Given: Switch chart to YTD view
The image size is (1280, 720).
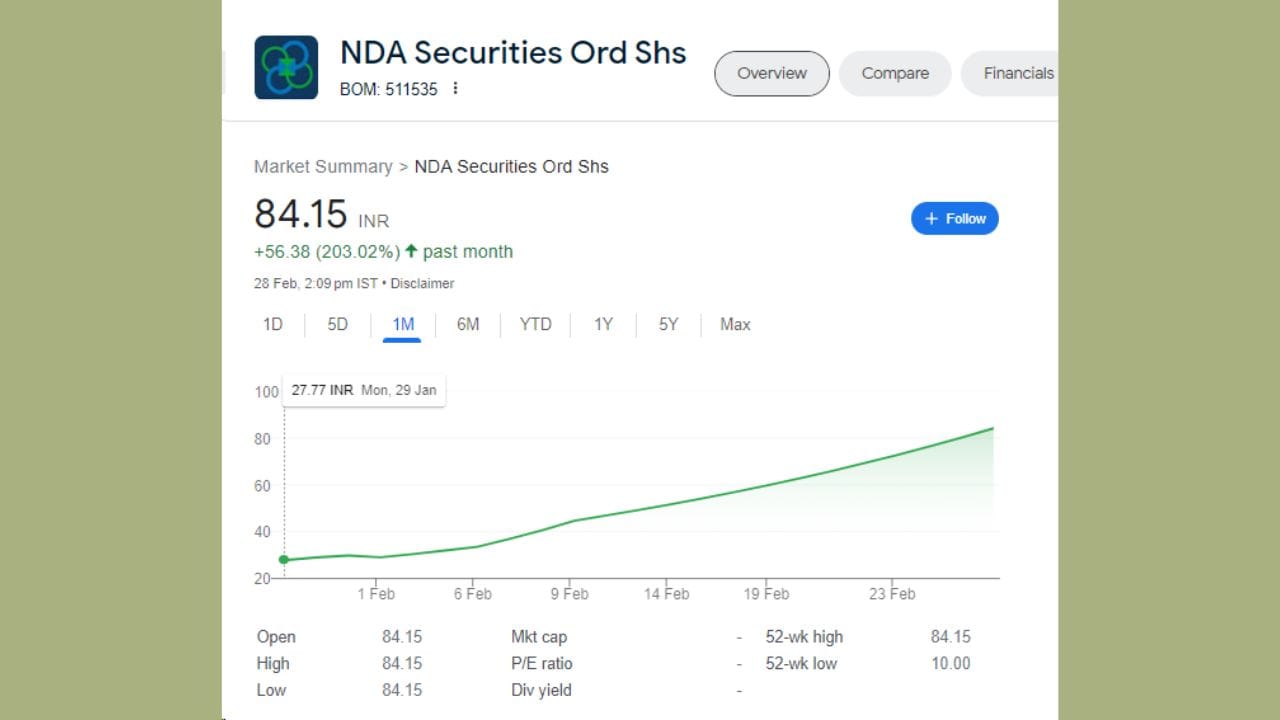Looking at the screenshot, I should [x=535, y=324].
